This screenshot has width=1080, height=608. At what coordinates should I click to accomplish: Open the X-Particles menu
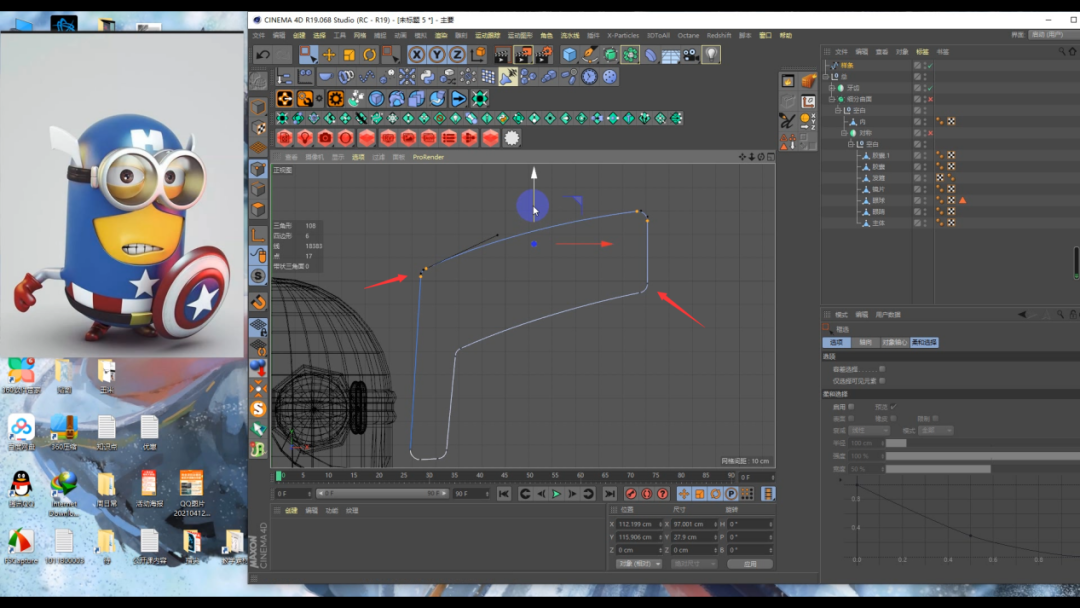(x=623, y=35)
